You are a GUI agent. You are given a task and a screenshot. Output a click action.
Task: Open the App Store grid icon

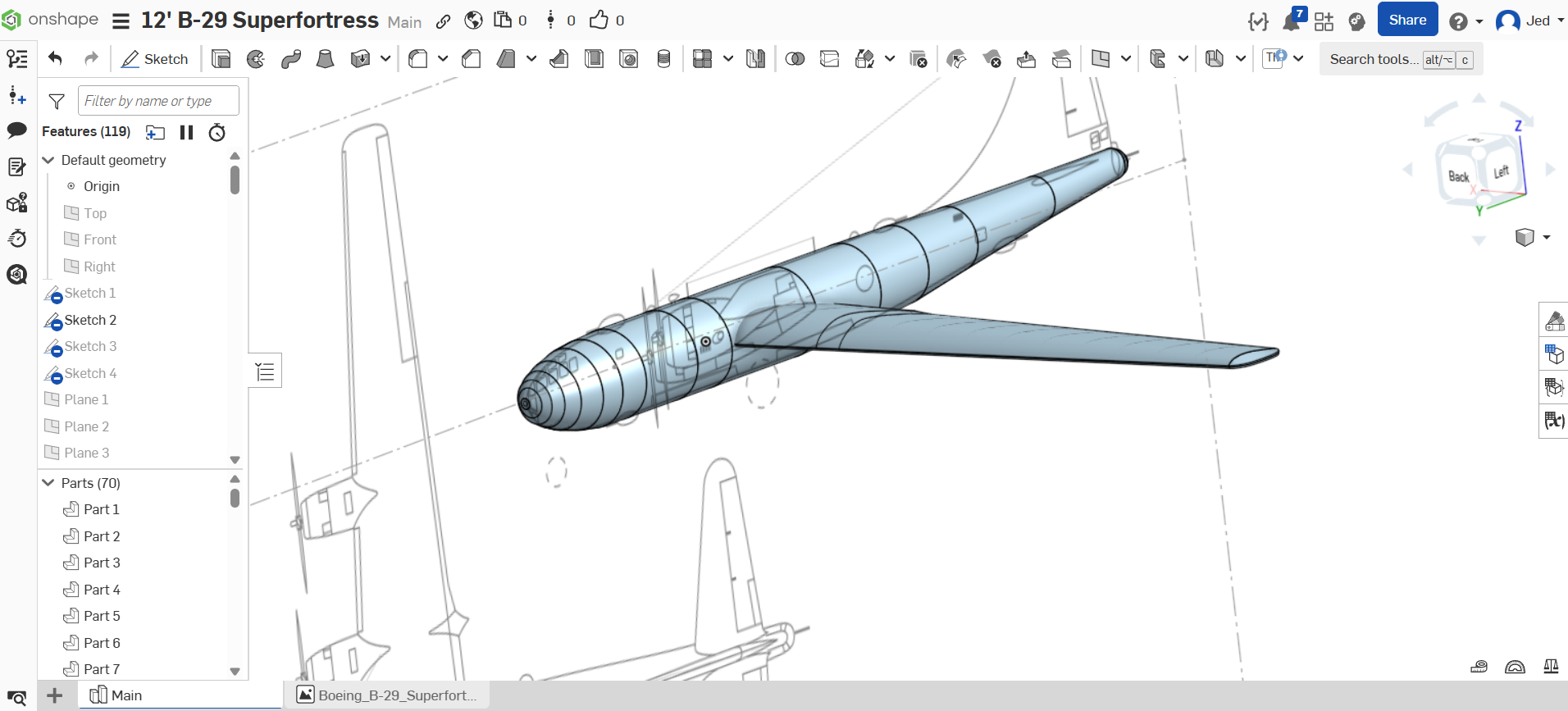(1324, 21)
